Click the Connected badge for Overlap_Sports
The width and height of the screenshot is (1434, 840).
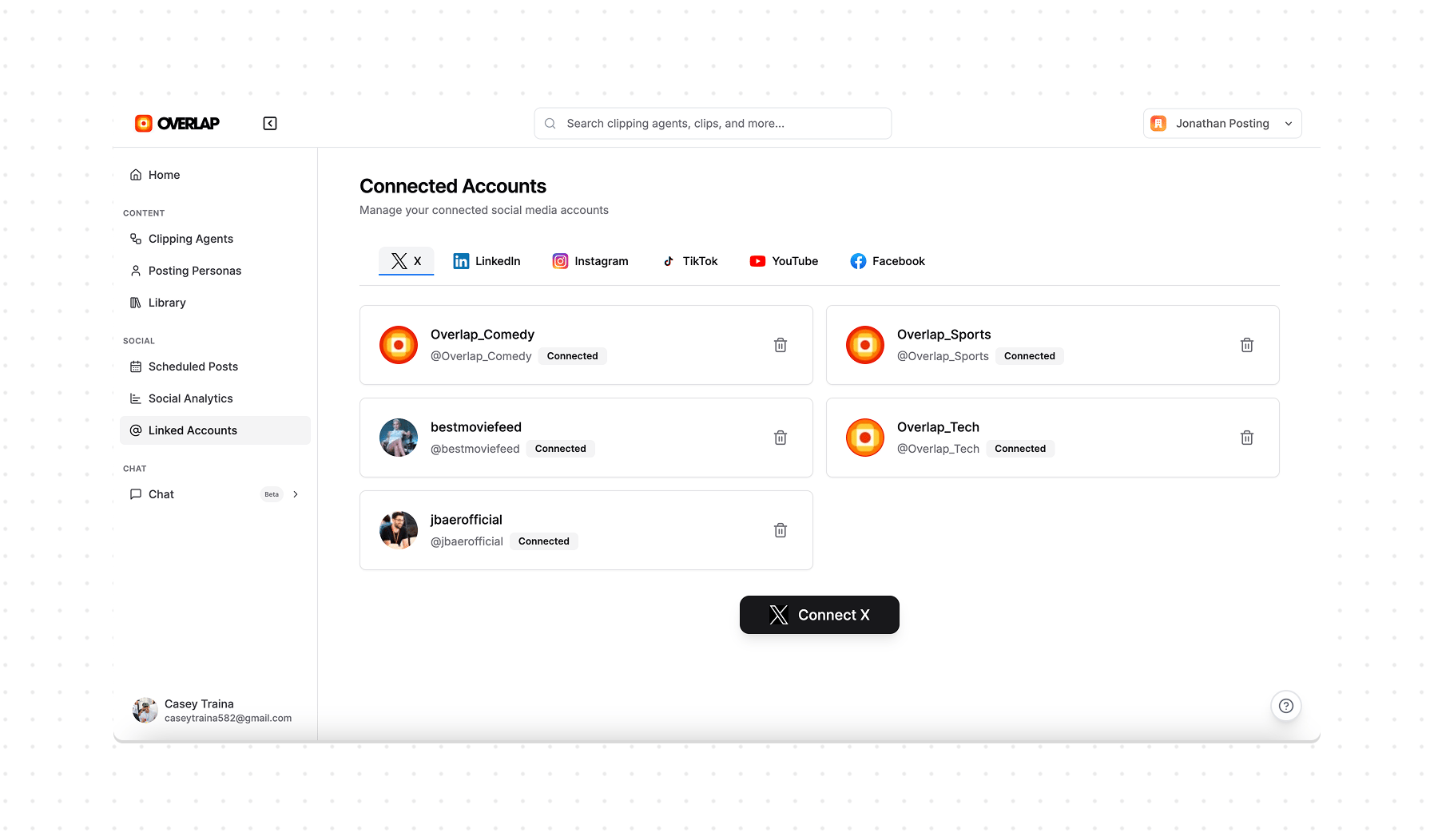point(1030,356)
